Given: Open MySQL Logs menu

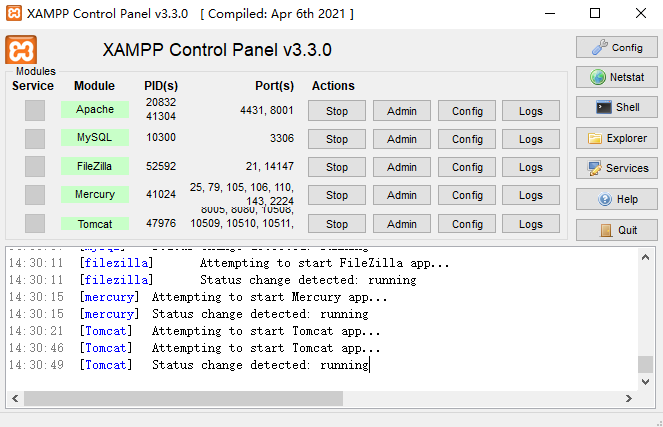Looking at the screenshot, I should pyautogui.click(x=531, y=139).
